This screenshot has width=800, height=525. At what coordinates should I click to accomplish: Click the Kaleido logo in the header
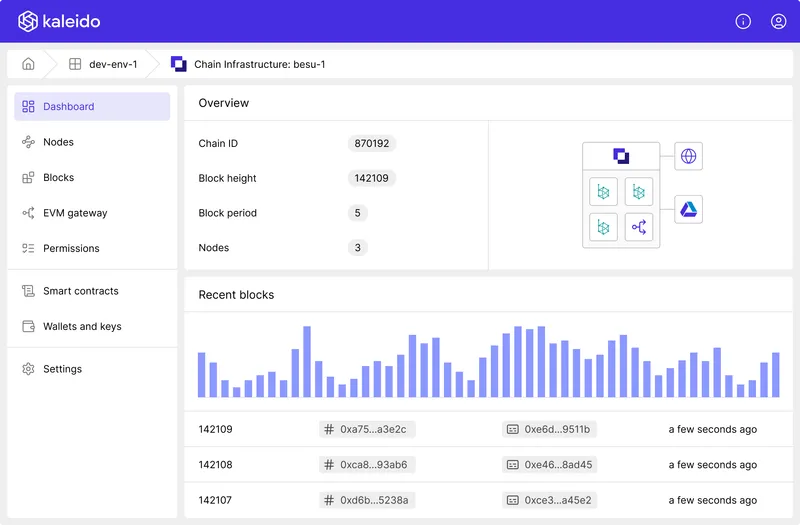59,21
